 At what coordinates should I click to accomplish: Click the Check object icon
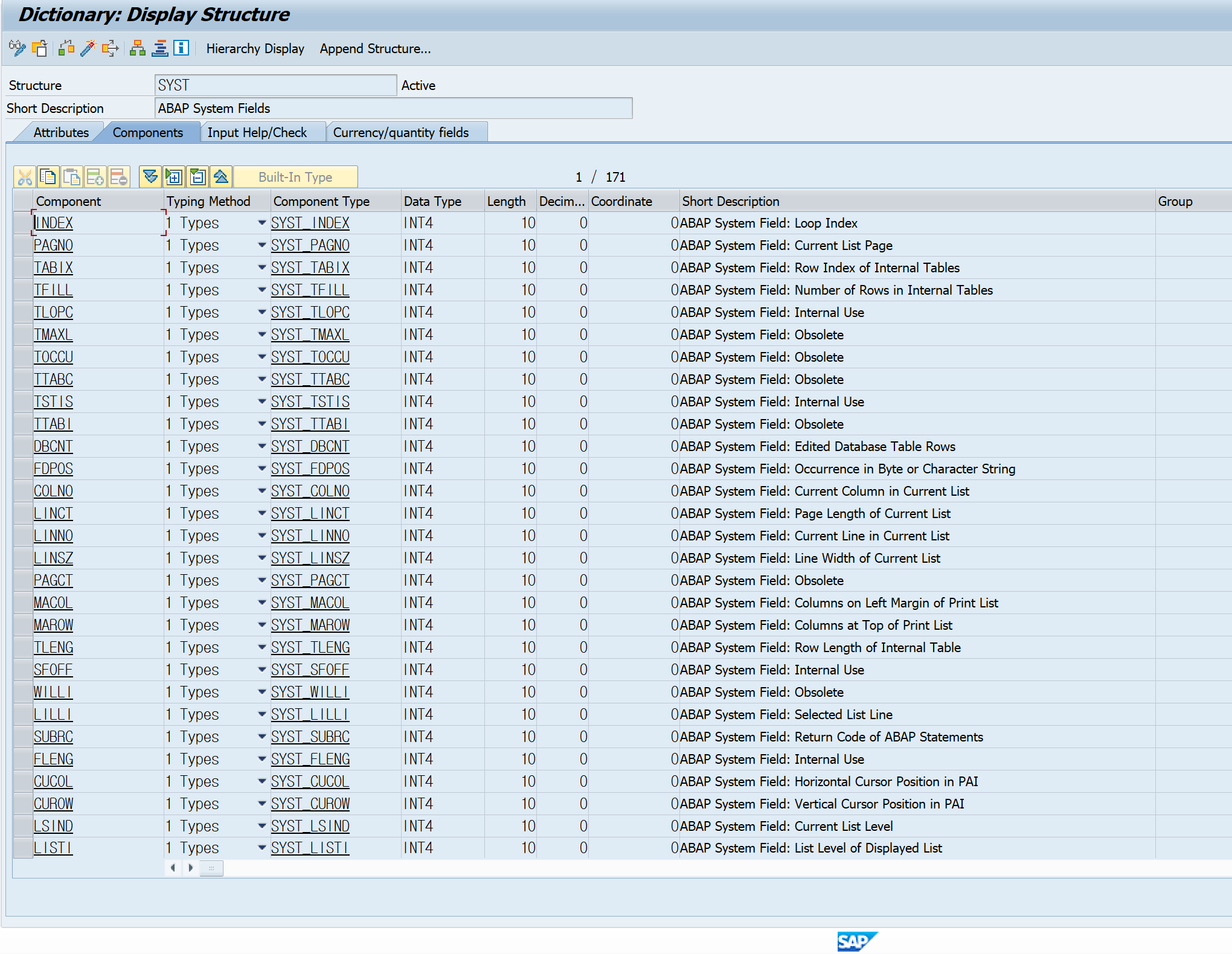click(66, 48)
